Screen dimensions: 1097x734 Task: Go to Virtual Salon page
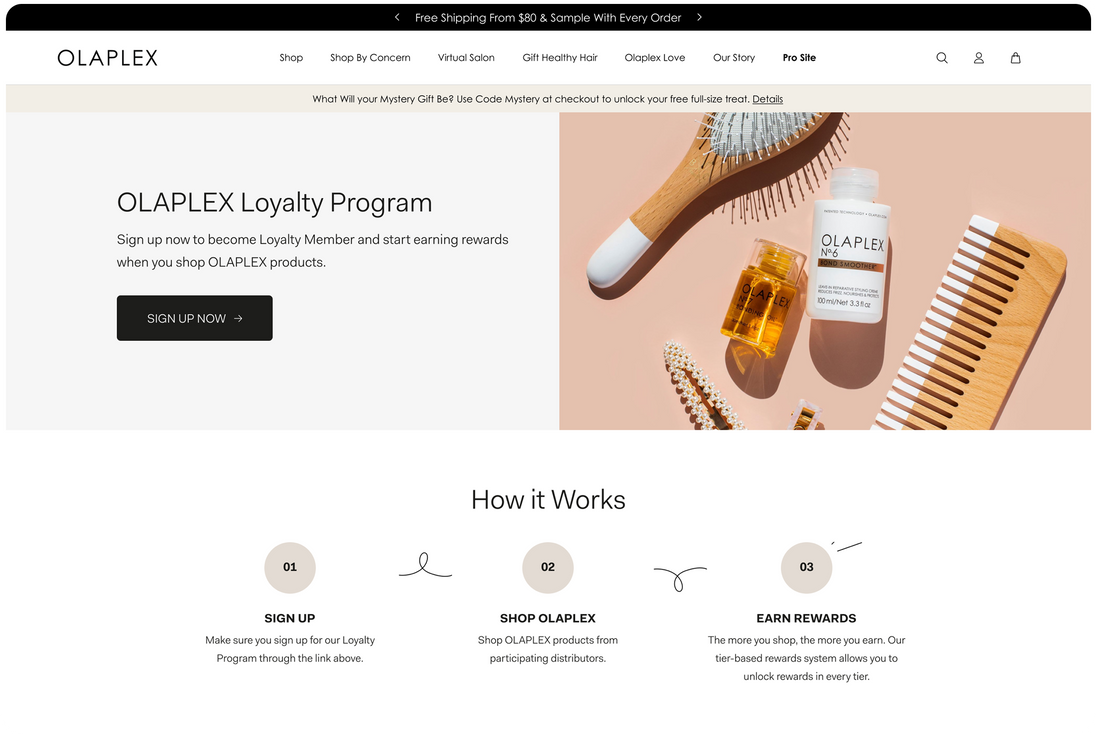coord(466,58)
